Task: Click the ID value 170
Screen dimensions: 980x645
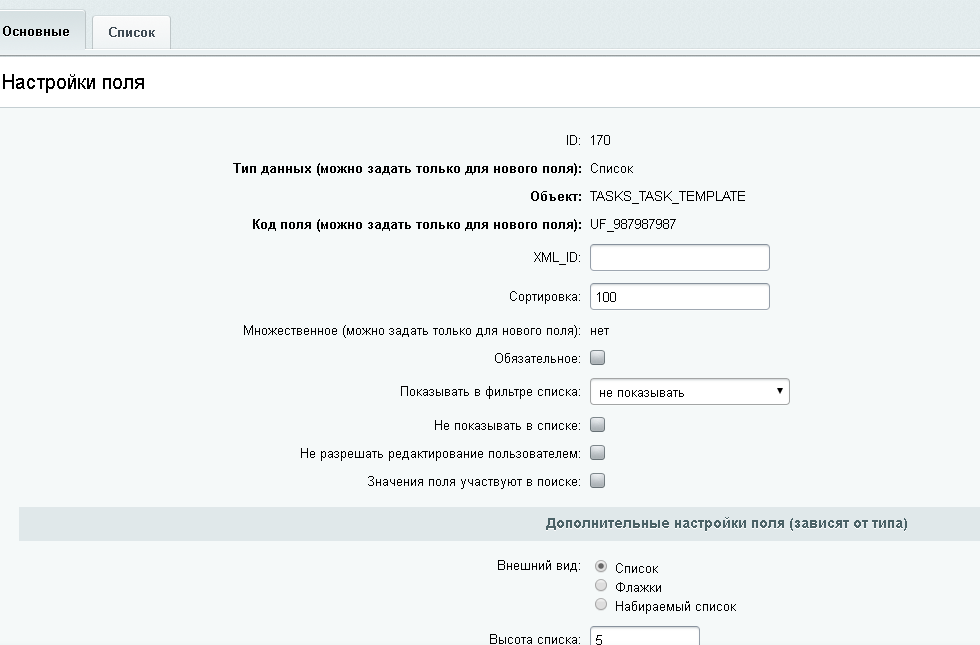Action: [x=600, y=140]
